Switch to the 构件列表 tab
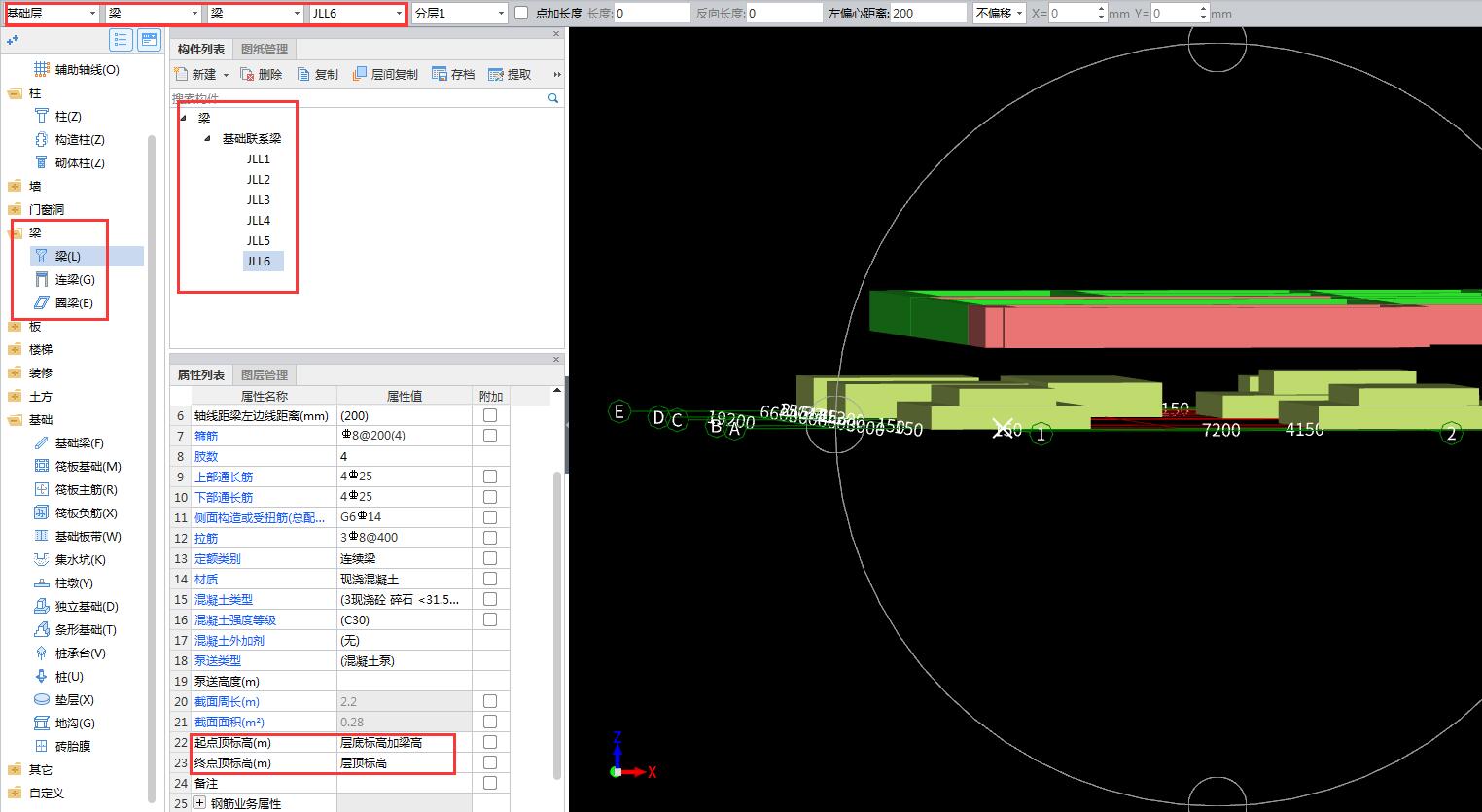The width and height of the screenshot is (1482, 812). (x=201, y=49)
